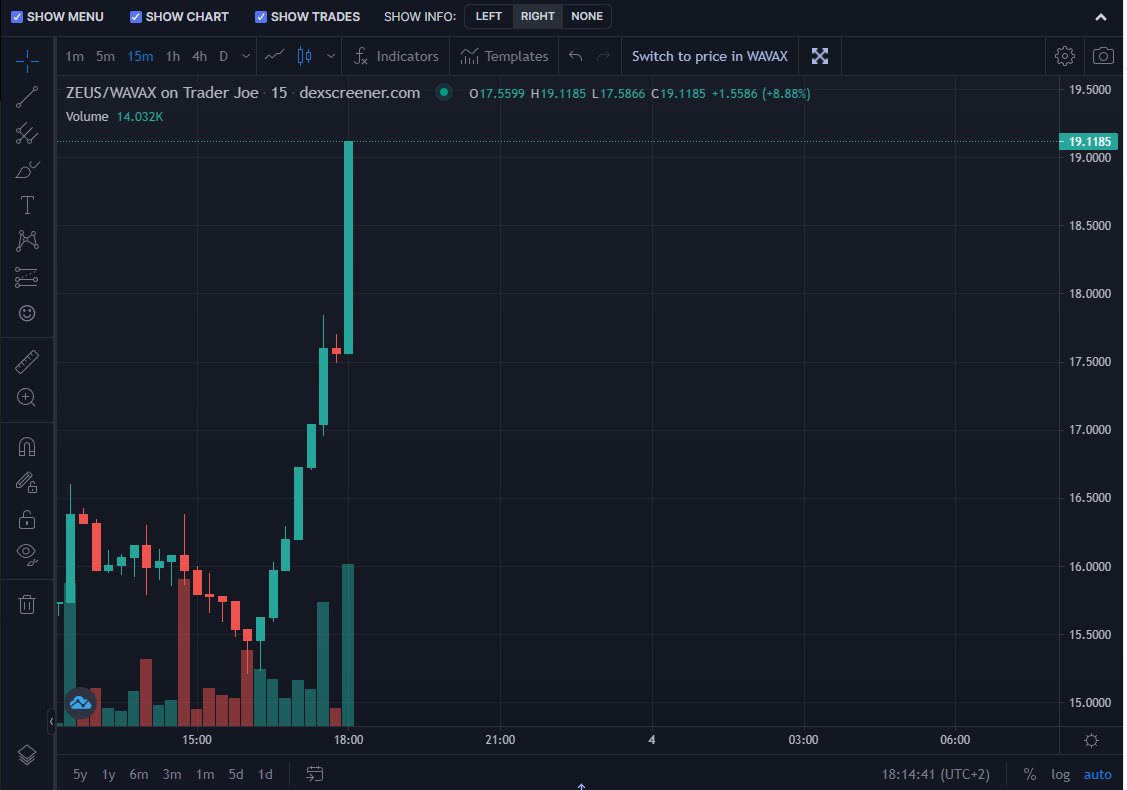The width and height of the screenshot is (1127, 790).
Task: Select the 4h timeframe
Action: pyautogui.click(x=199, y=56)
